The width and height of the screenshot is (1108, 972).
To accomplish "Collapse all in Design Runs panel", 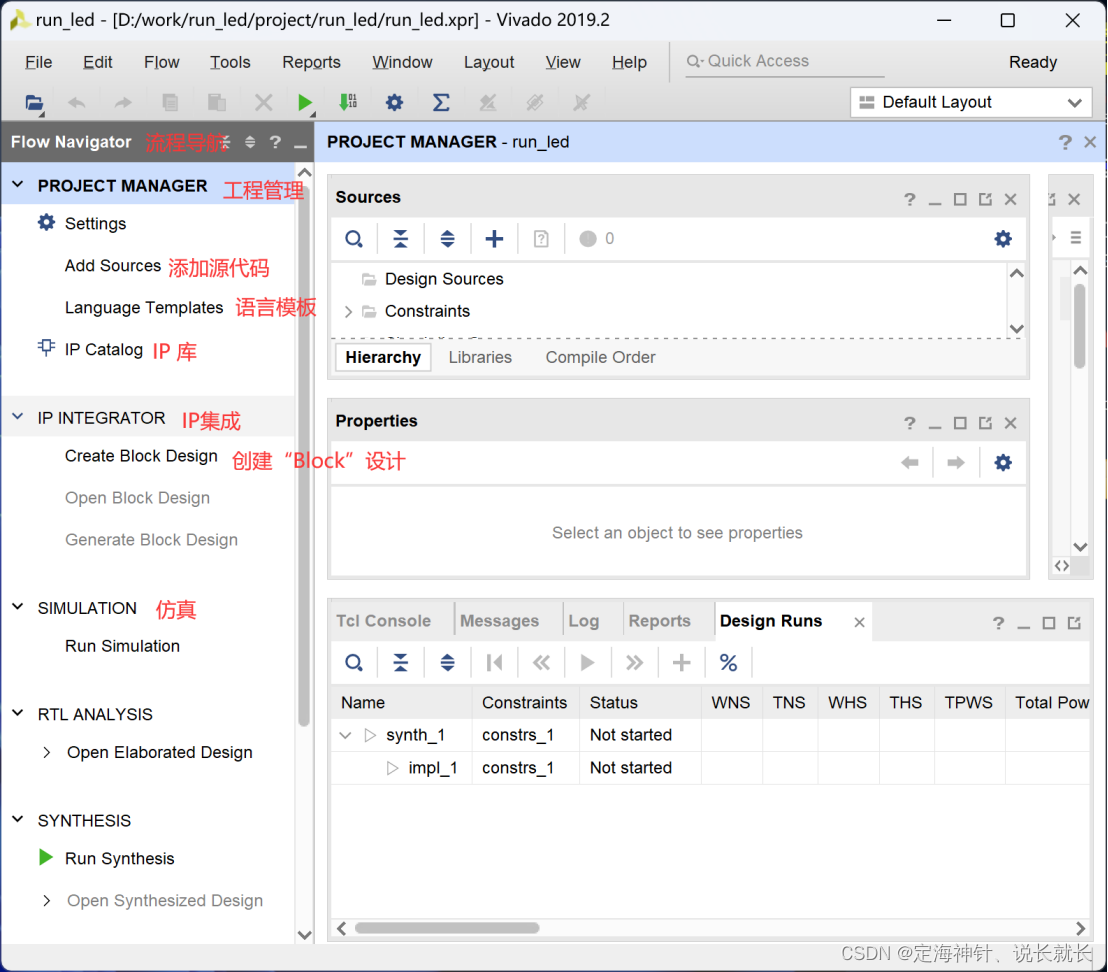I will pyautogui.click(x=401, y=663).
